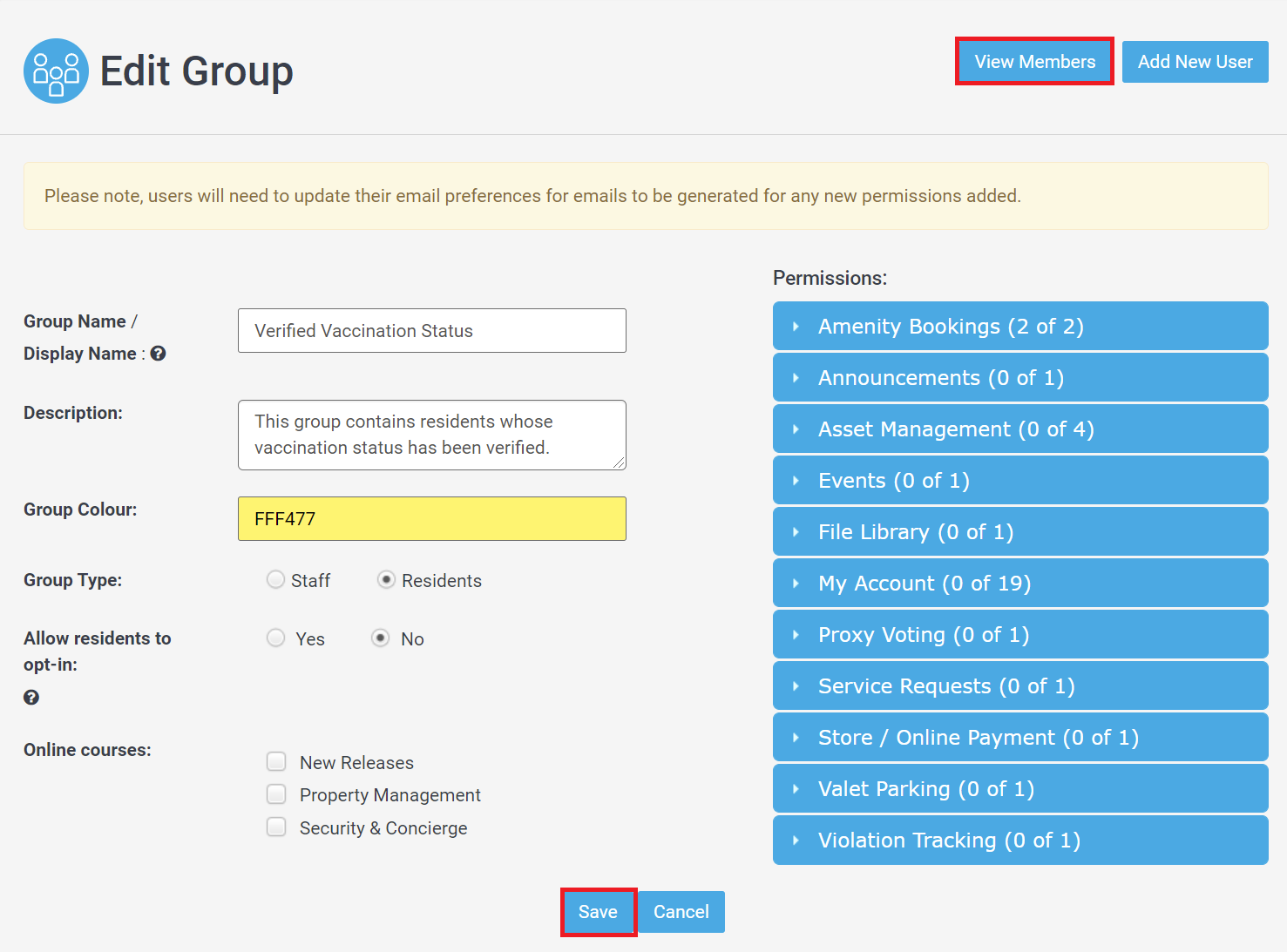Expand Violation Tracking permissions
Screen dimensions: 1287x952
[1020, 840]
